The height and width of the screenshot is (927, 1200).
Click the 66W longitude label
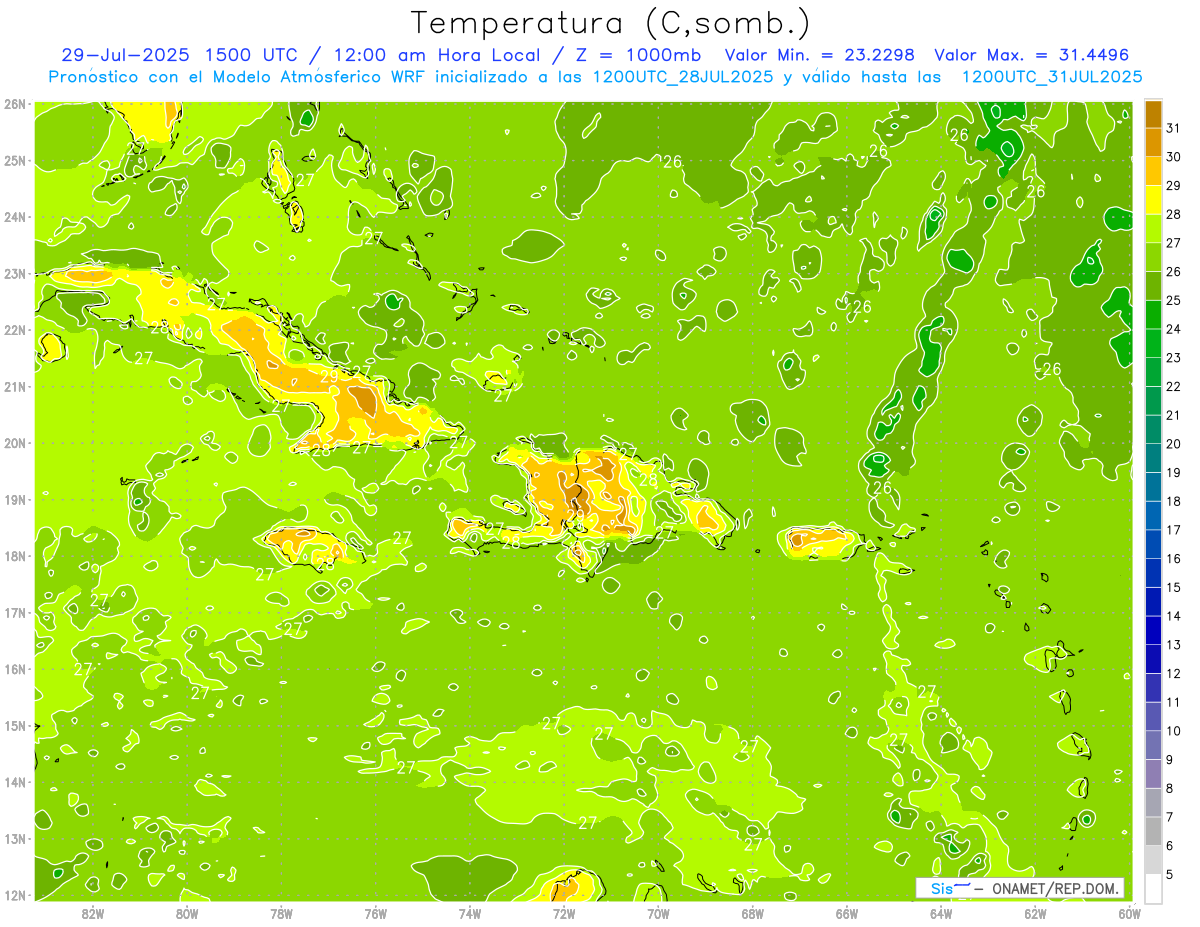[x=846, y=913]
